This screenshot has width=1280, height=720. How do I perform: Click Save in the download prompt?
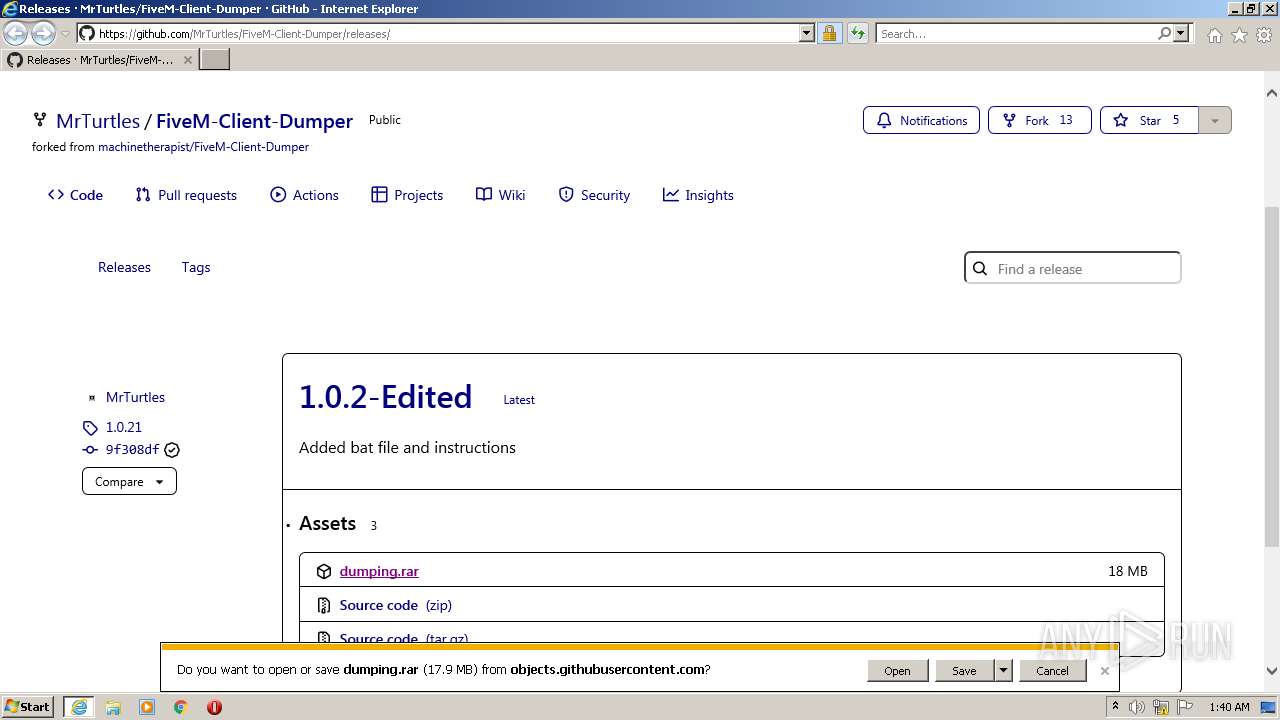(964, 670)
